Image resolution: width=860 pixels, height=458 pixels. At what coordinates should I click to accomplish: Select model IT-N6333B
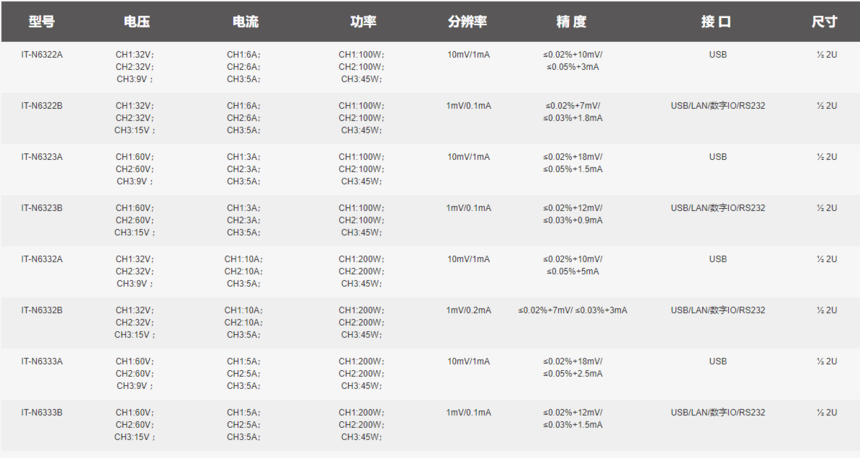42,412
